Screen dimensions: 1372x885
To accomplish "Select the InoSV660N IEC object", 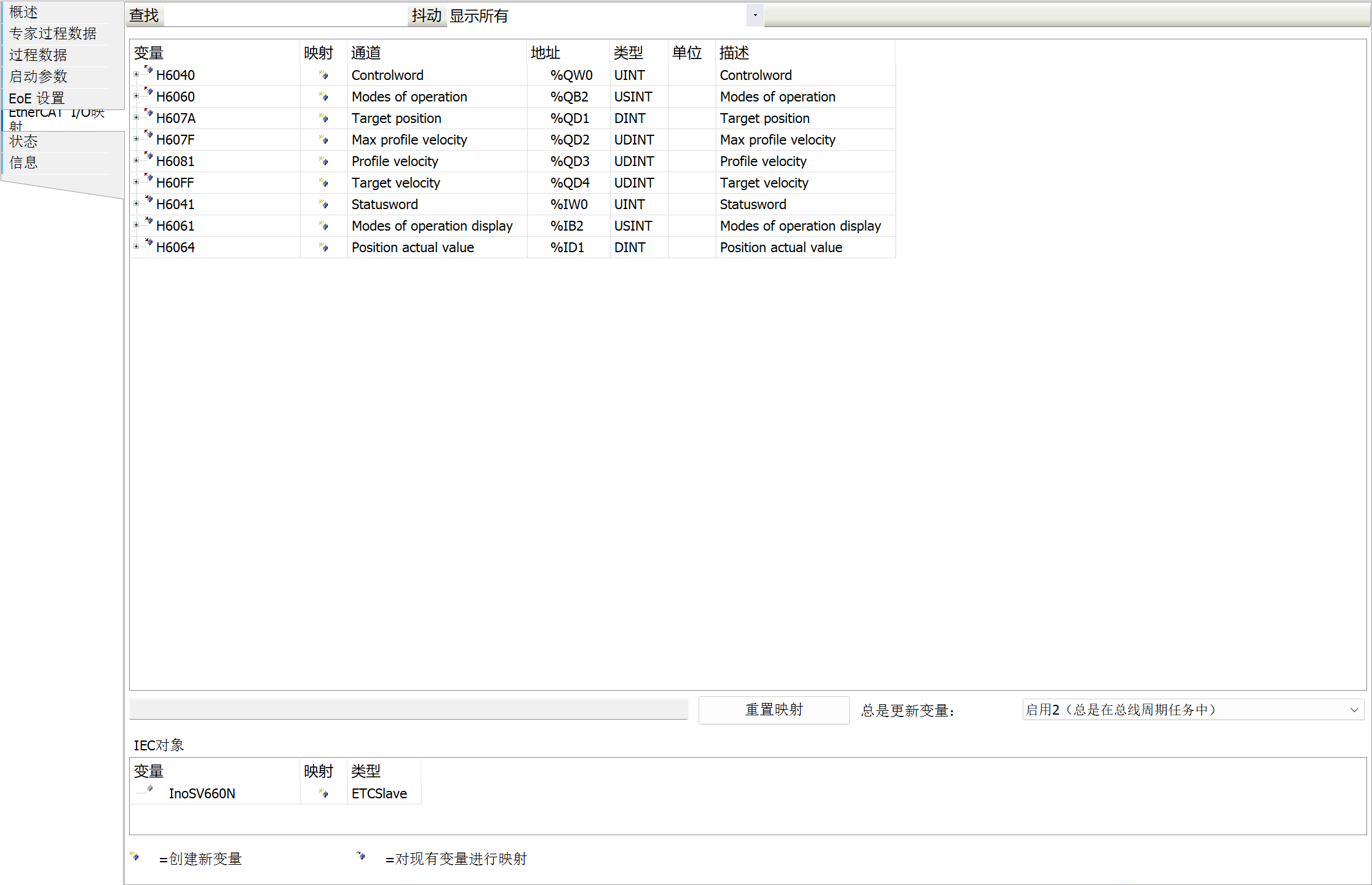I will (x=202, y=793).
